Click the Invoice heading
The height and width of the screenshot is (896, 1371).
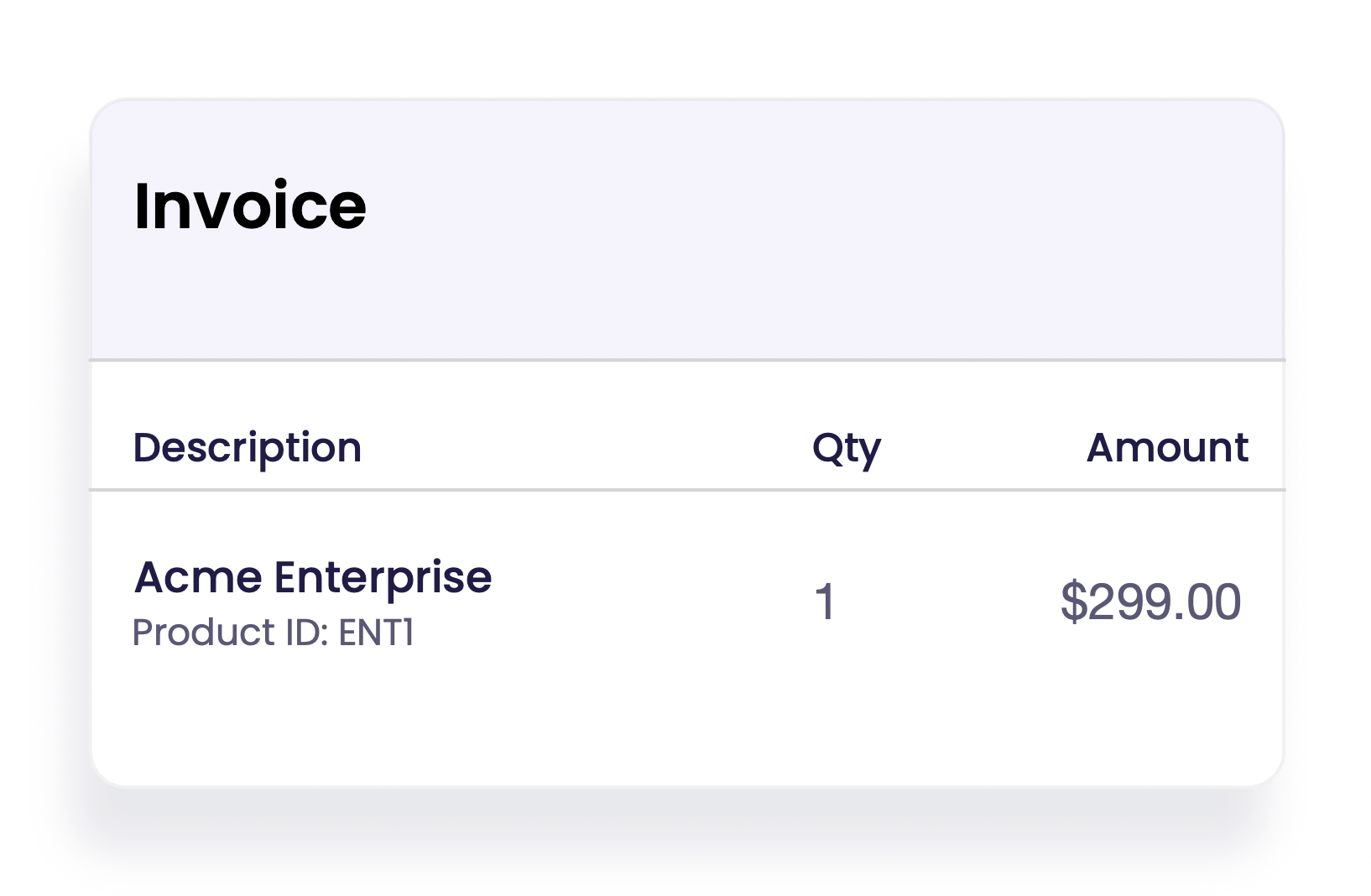(x=250, y=206)
